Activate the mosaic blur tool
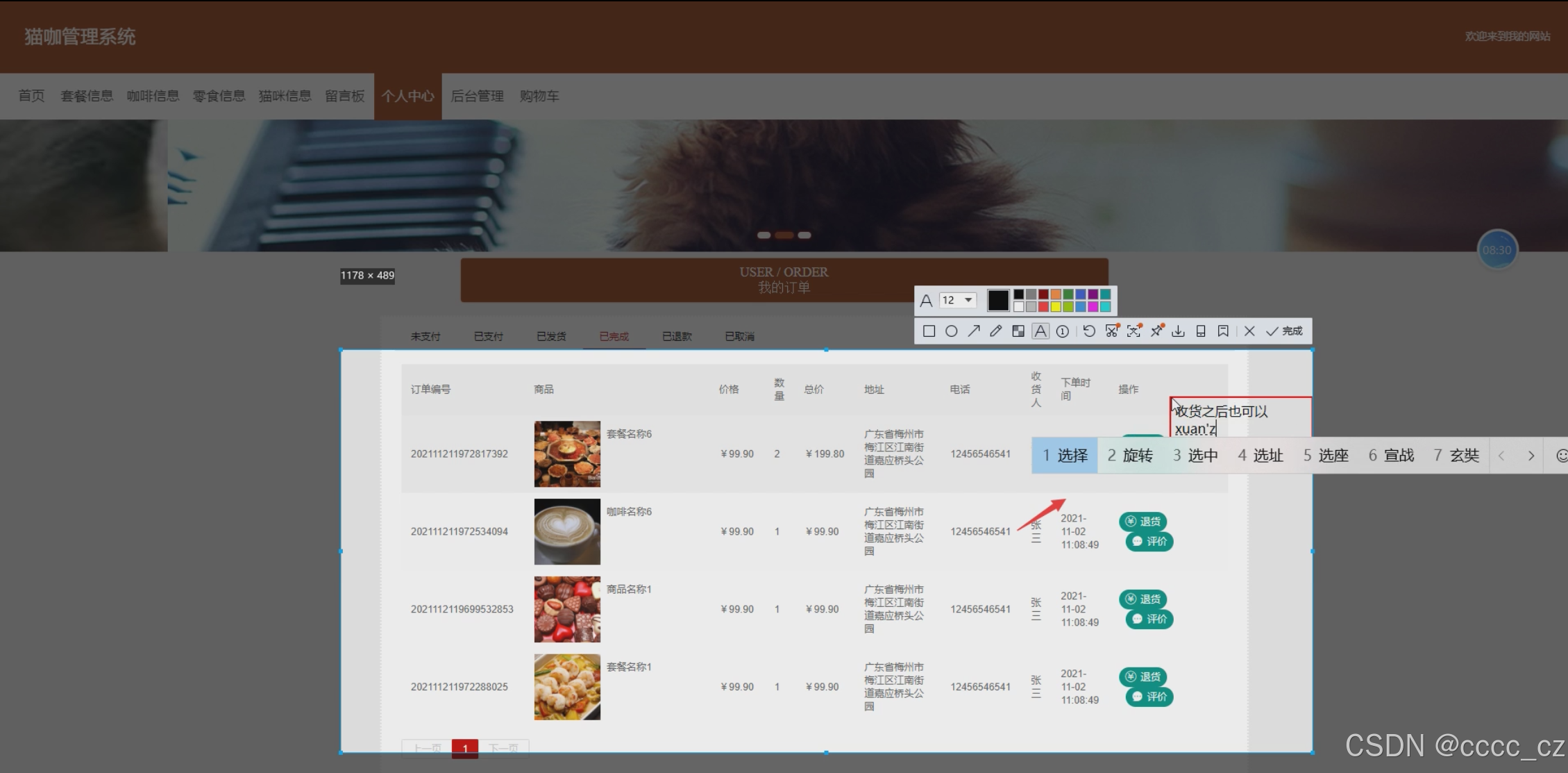Image resolution: width=1568 pixels, height=773 pixels. [1018, 331]
